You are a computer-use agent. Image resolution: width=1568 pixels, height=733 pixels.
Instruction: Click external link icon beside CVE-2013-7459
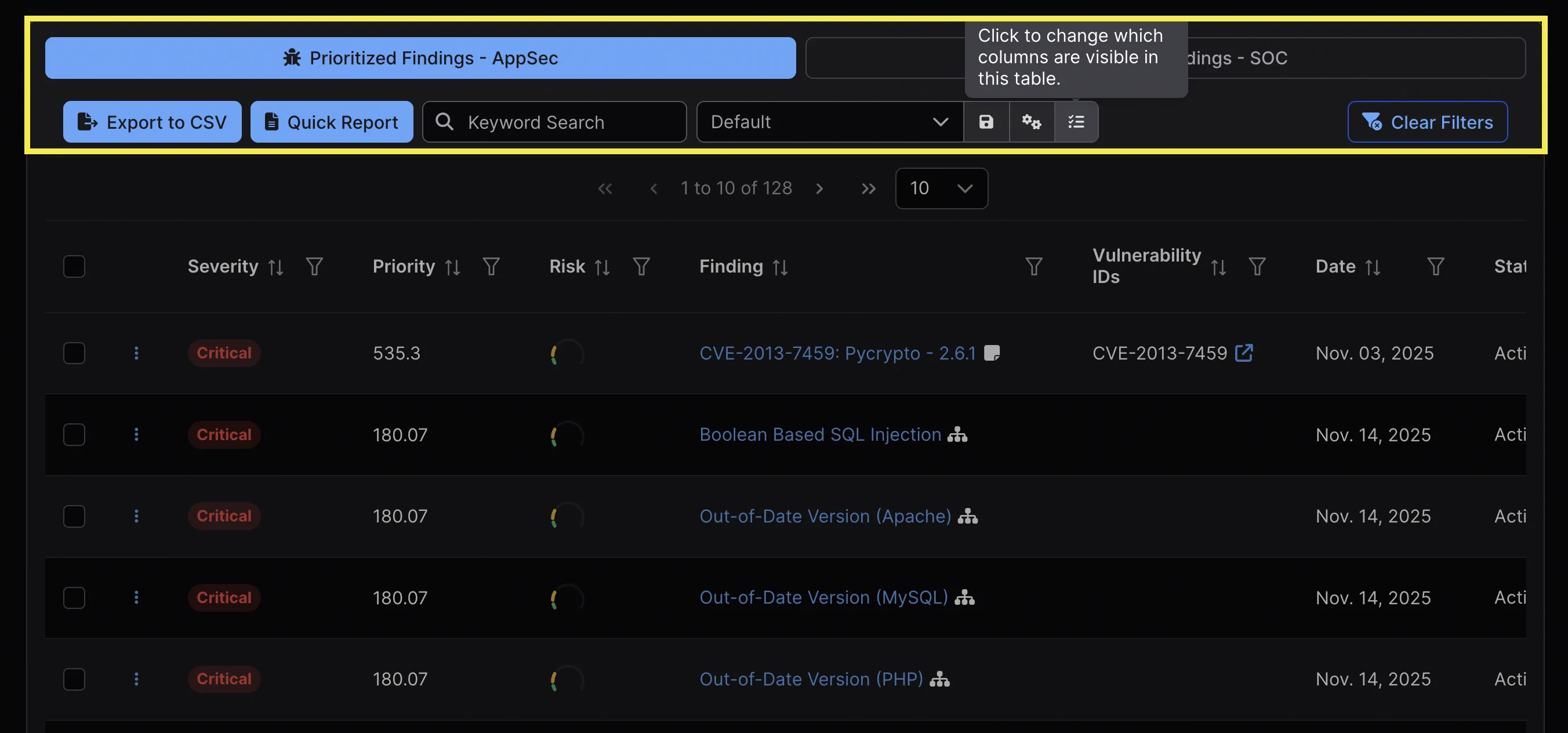1244,353
